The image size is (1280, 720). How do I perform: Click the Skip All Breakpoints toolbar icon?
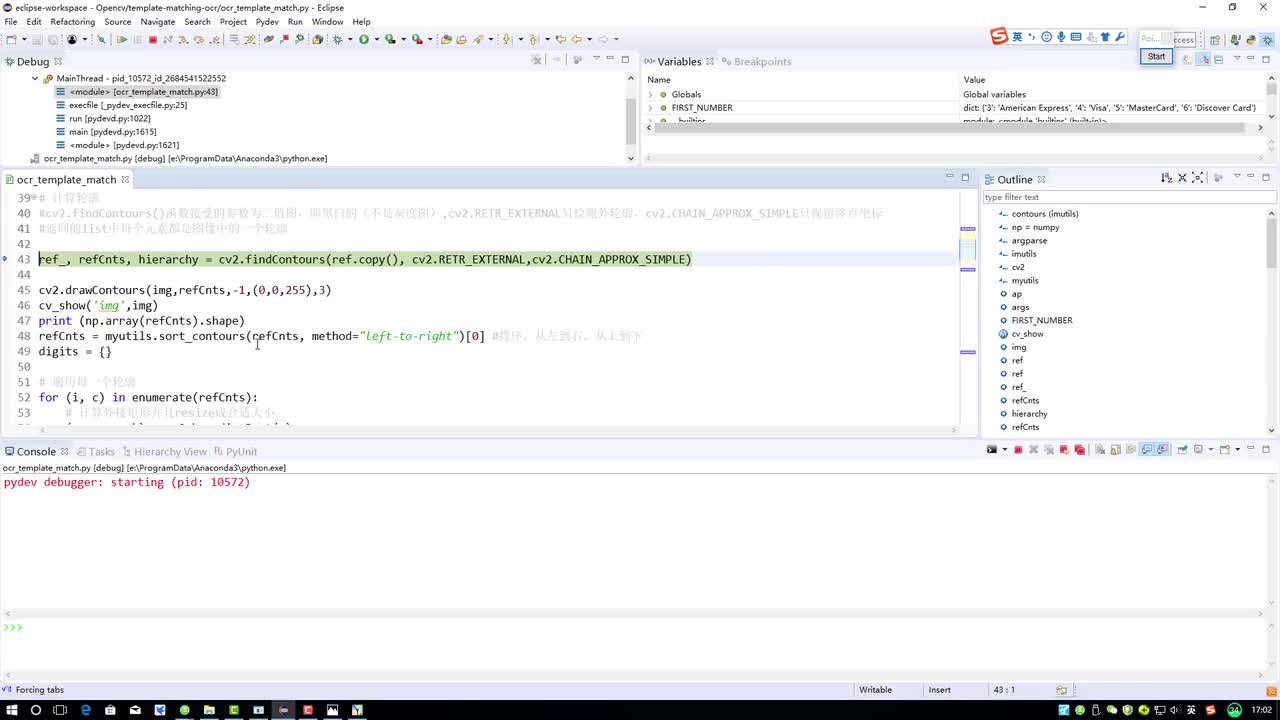(x=101, y=40)
